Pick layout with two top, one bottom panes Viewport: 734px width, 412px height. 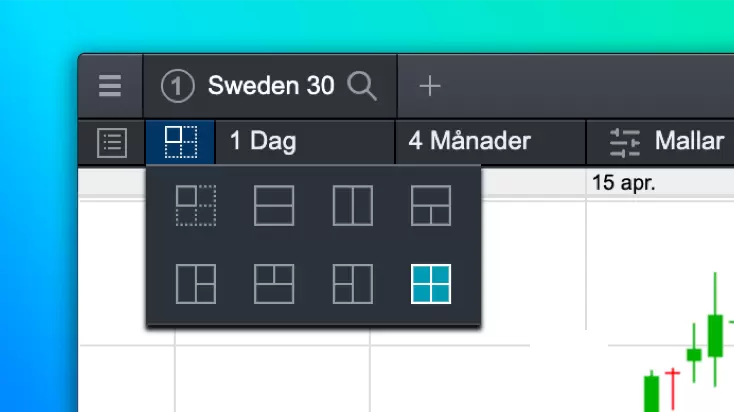[274, 283]
